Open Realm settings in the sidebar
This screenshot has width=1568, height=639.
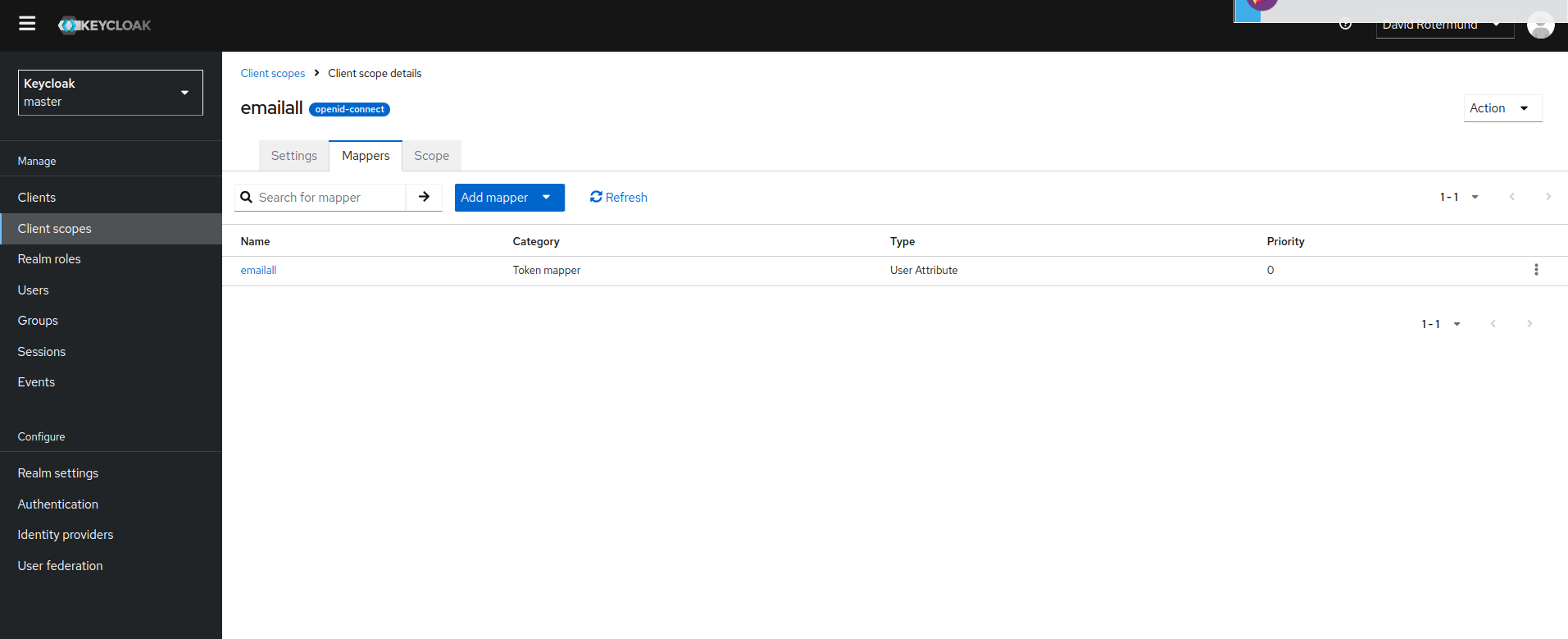pos(111,473)
